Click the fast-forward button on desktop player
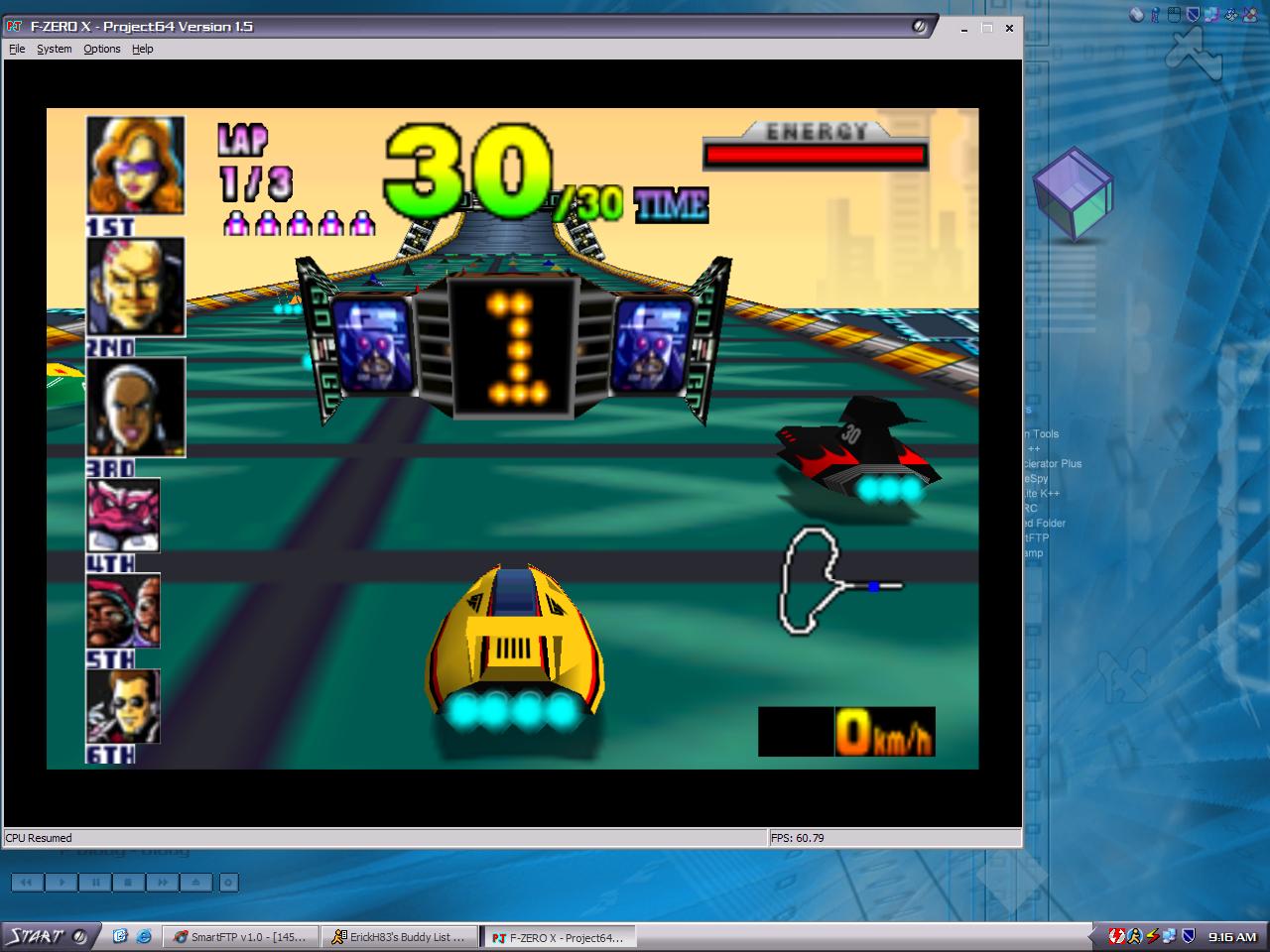 click(x=163, y=882)
